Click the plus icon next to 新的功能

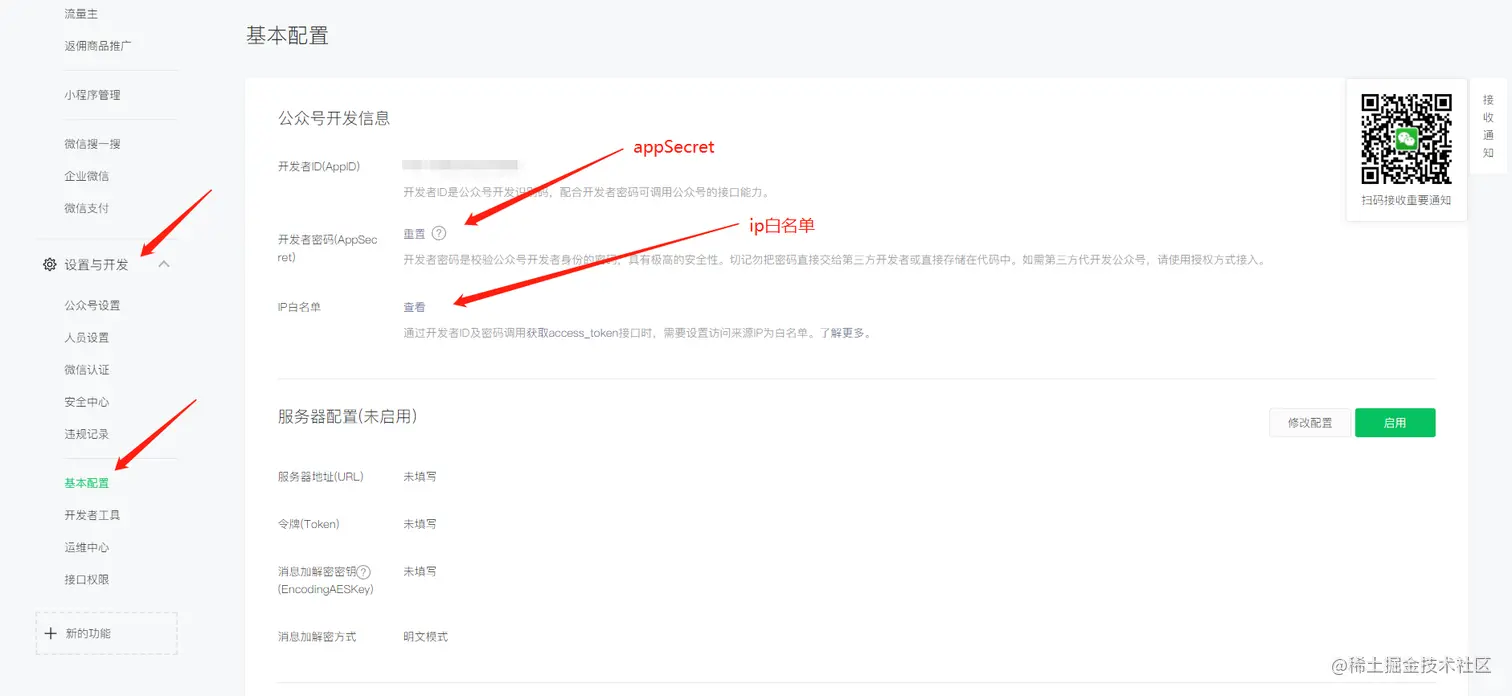click(51, 633)
